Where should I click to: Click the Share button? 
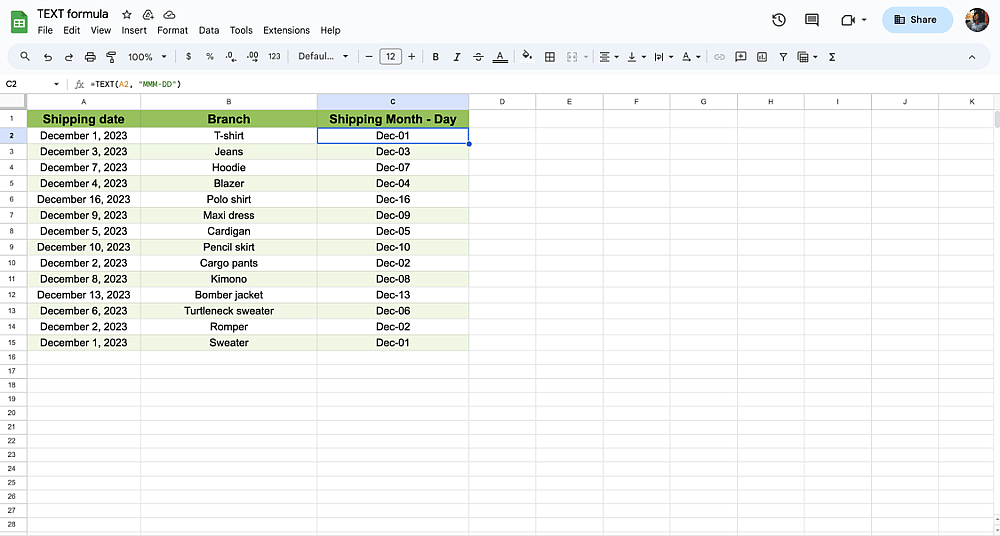pyautogui.click(x=917, y=20)
